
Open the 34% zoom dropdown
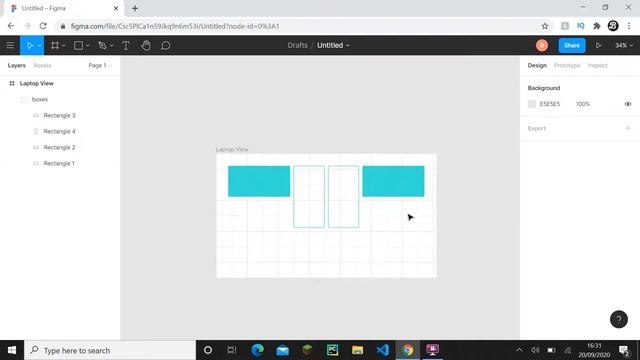coord(624,45)
